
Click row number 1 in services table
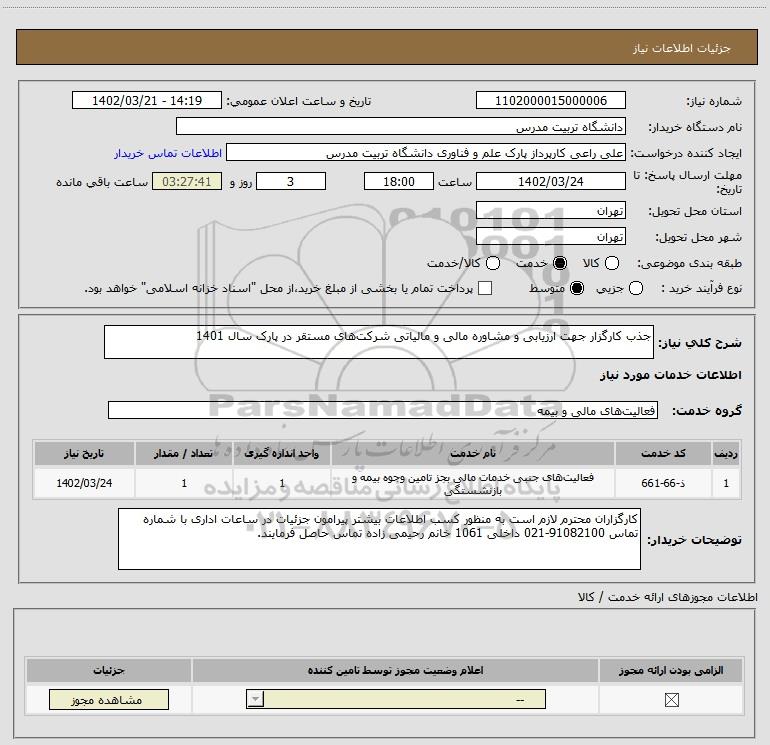point(726,483)
